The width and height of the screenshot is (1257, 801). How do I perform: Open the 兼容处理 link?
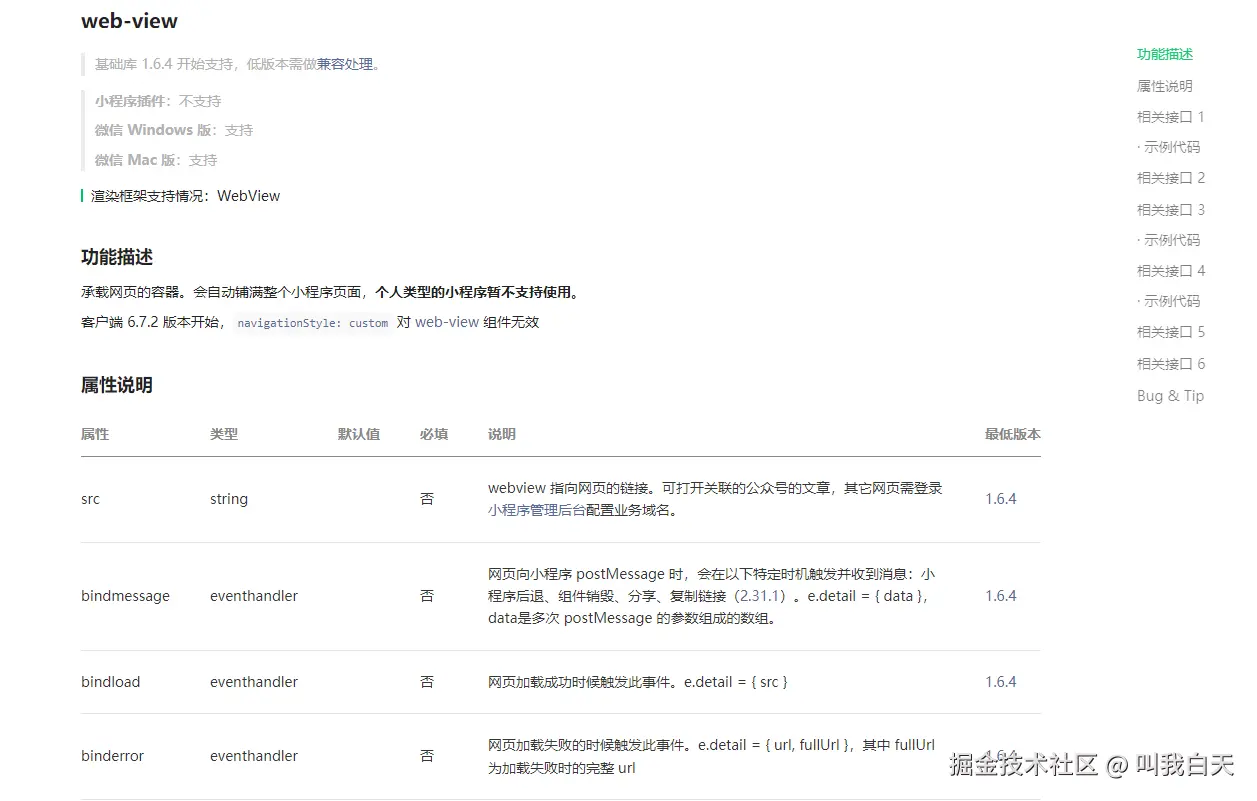click(345, 64)
